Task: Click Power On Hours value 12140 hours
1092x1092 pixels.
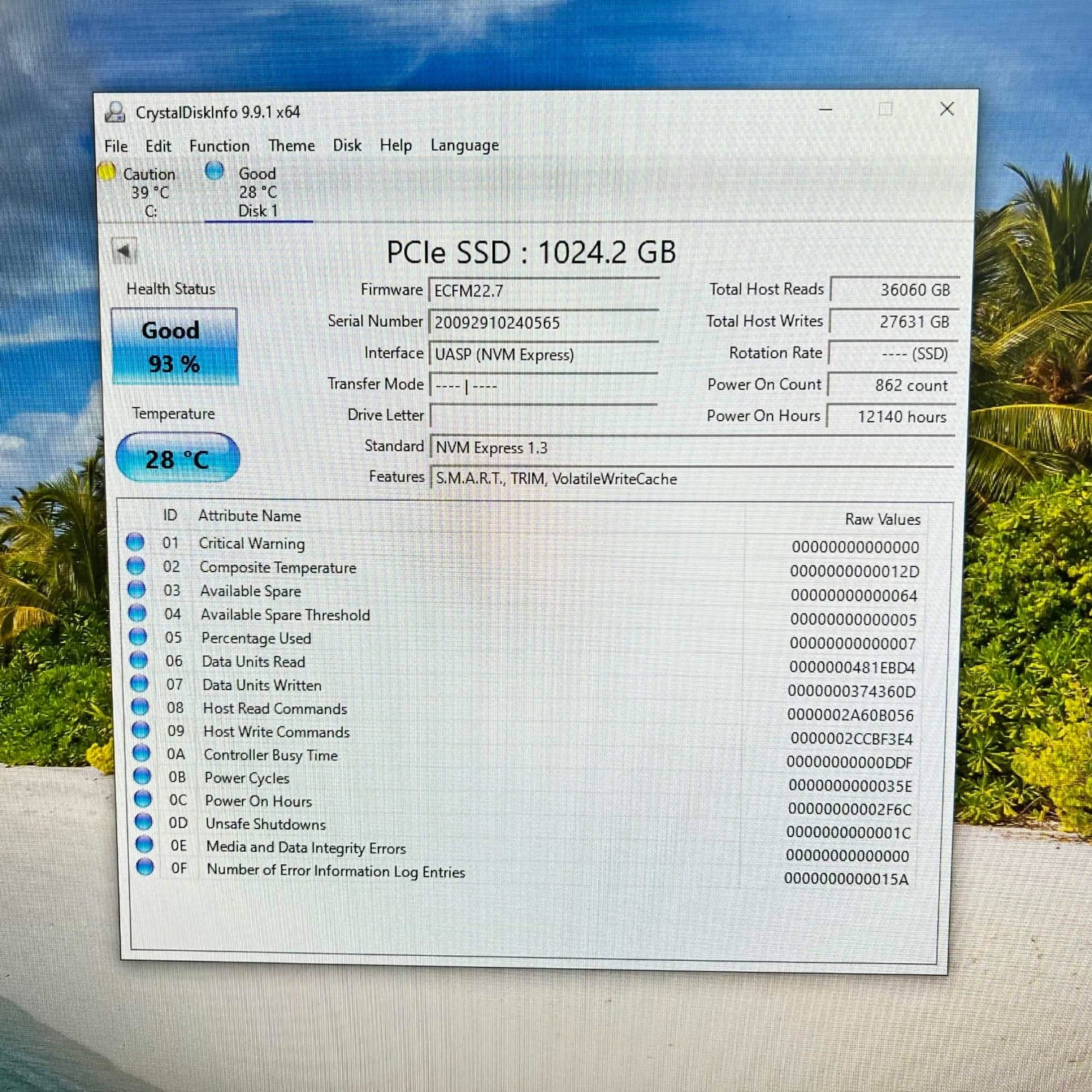Action: coord(891,416)
